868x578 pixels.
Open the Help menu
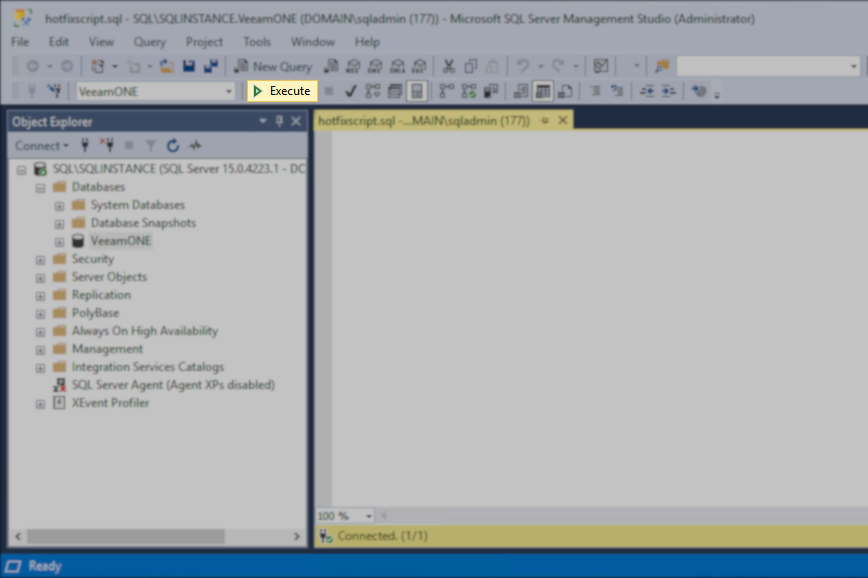[x=367, y=42]
